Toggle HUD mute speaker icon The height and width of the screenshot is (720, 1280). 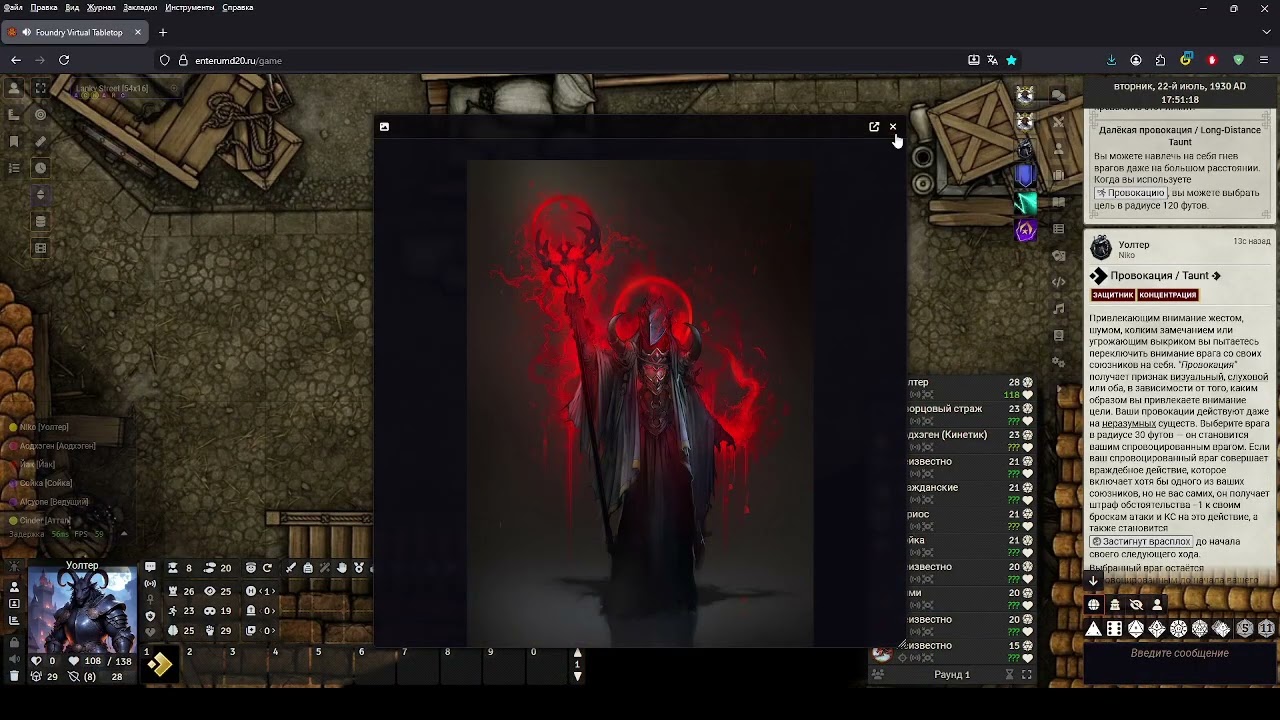(14, 658)
